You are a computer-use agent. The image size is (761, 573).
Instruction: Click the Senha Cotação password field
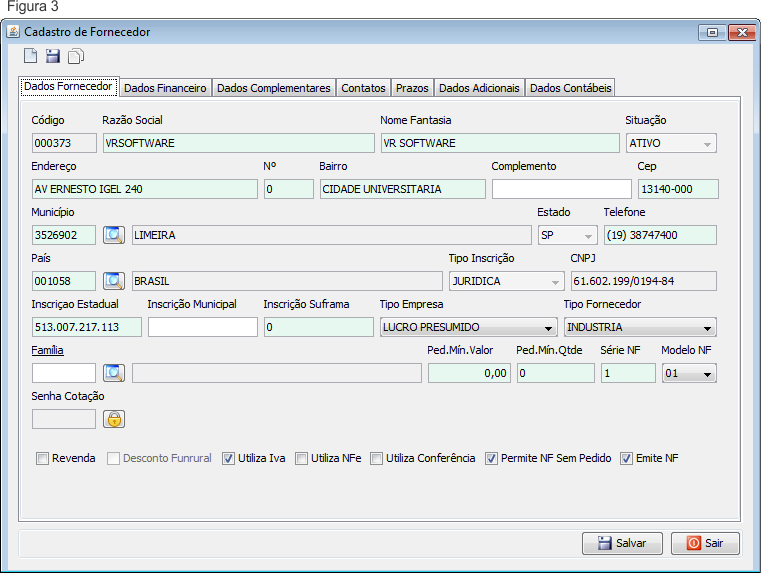pyautogui.click(x=64, y=419)
